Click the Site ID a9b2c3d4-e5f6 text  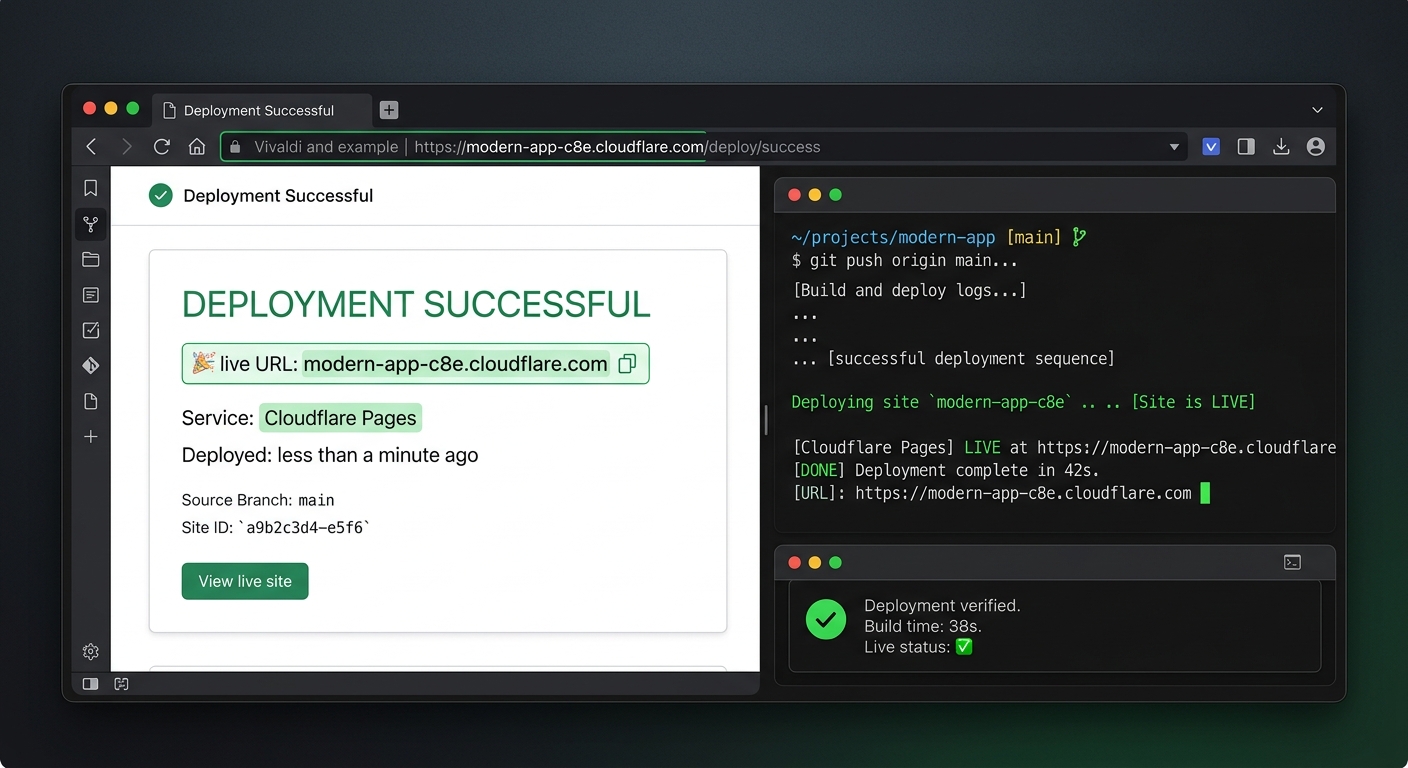pos(276,527)
